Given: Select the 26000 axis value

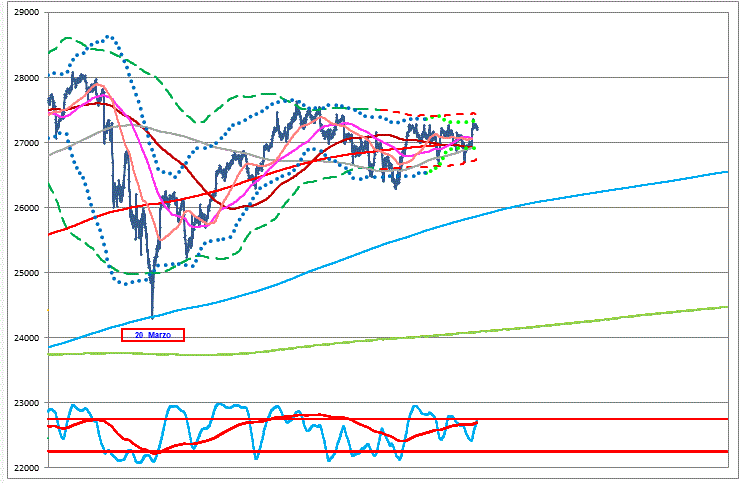Looking at the screenshot, I should coord(27,208).
